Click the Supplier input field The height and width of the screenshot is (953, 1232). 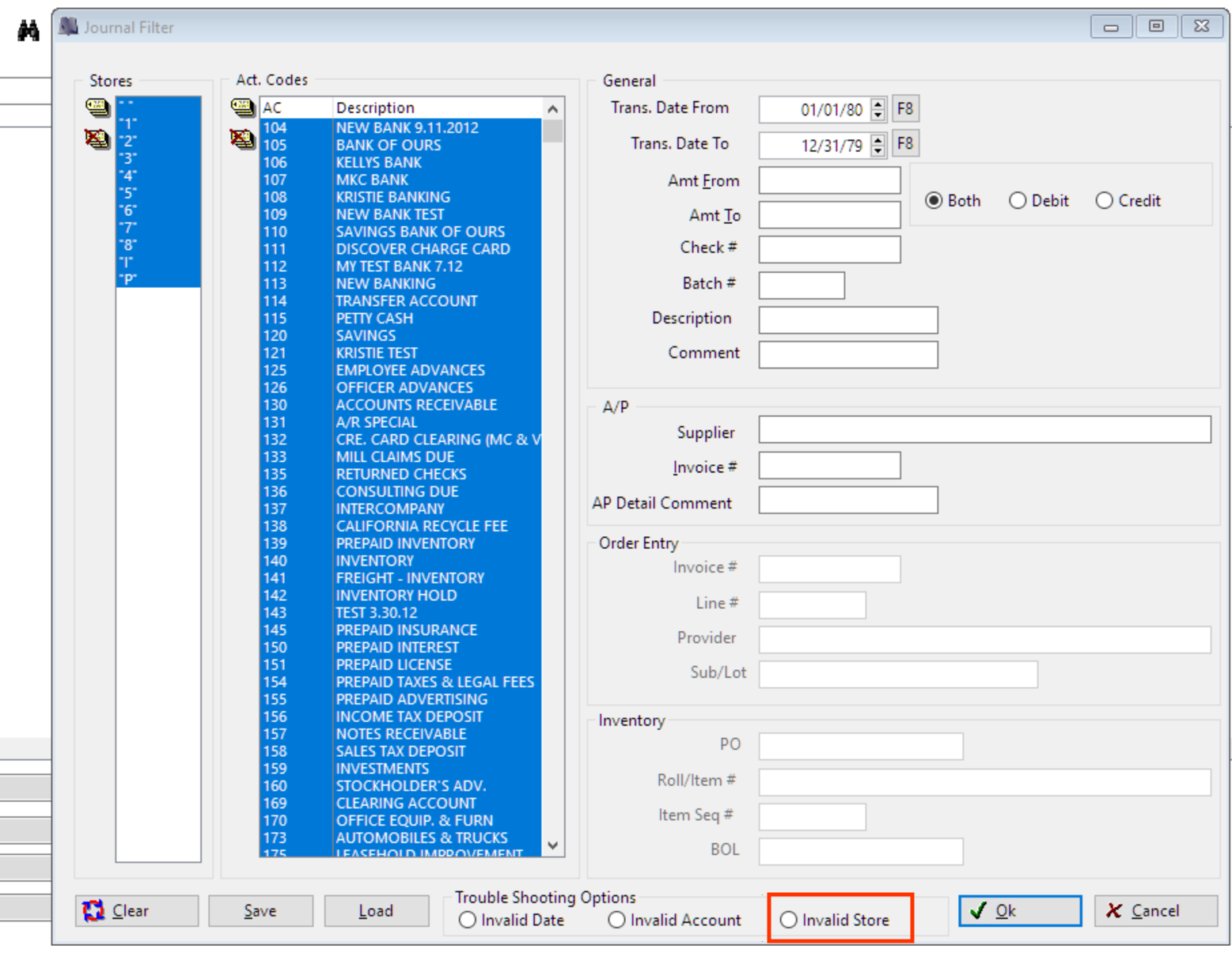(984, 429)
